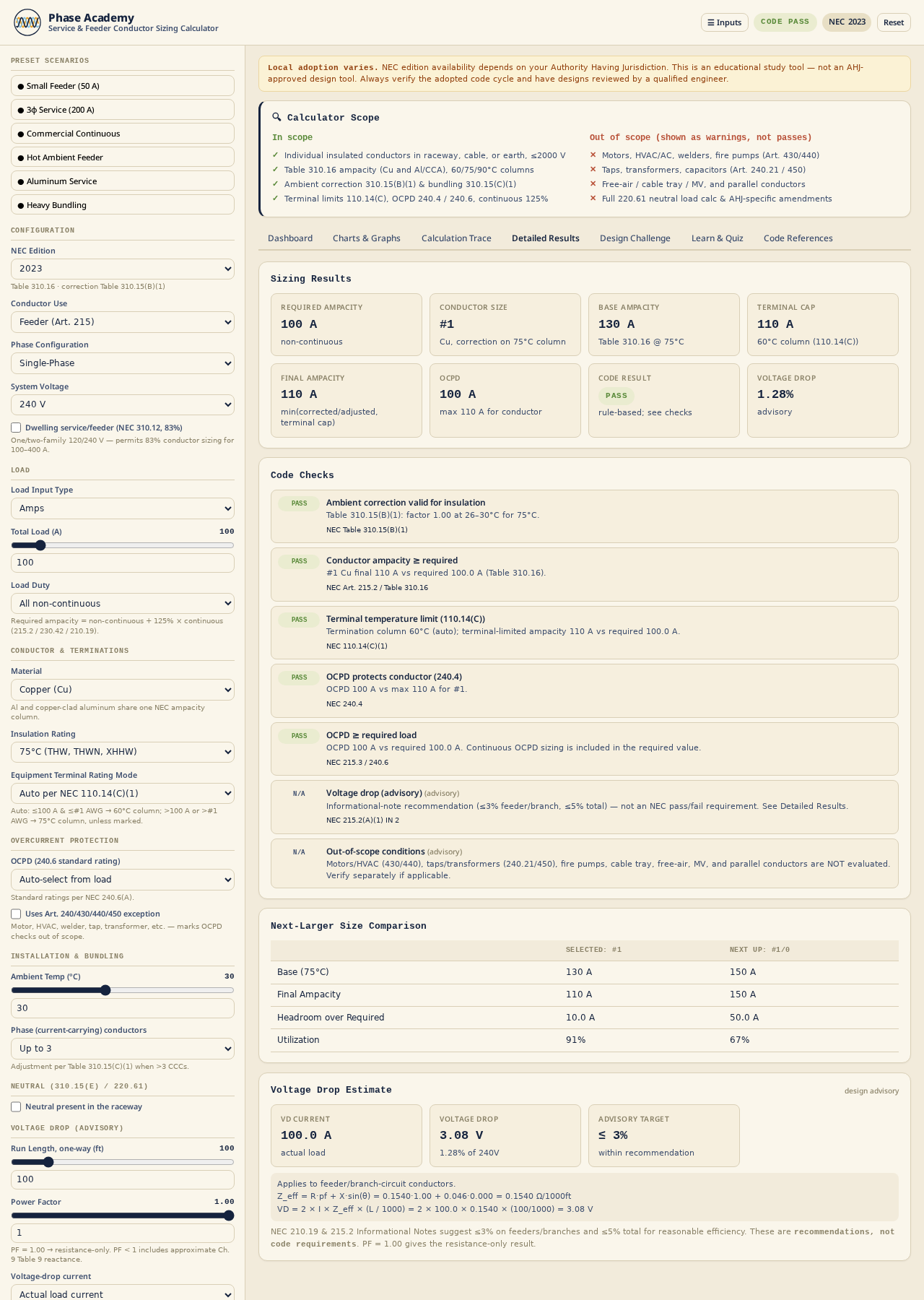924x1300 pixels.
Task: Click the Out-of-scope conditions advisory row
Action: pyautogui.click(x=585, y=863)
